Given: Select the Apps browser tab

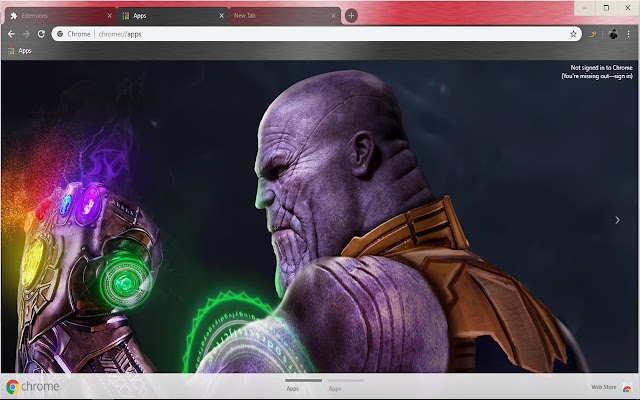Looking at the screenshot, I should [173, 16].
